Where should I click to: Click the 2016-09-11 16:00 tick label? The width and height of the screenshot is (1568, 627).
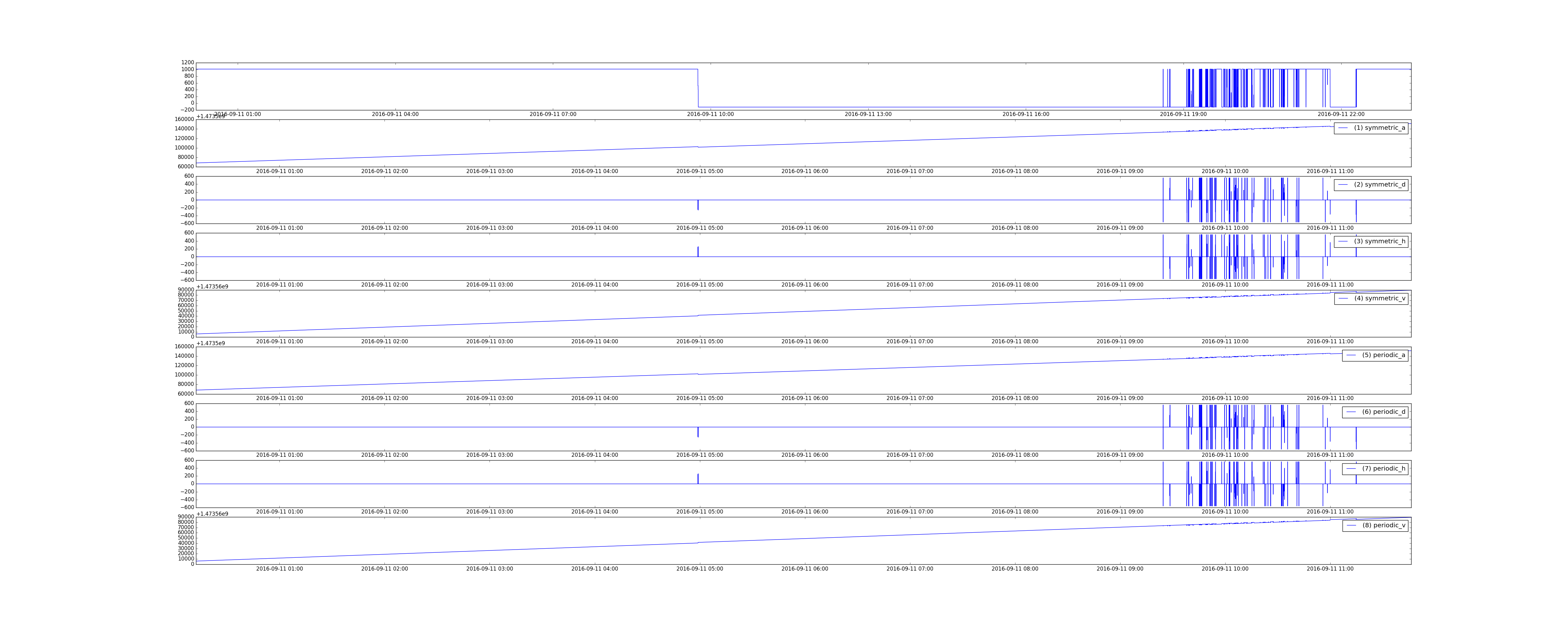click(1026, 114)
